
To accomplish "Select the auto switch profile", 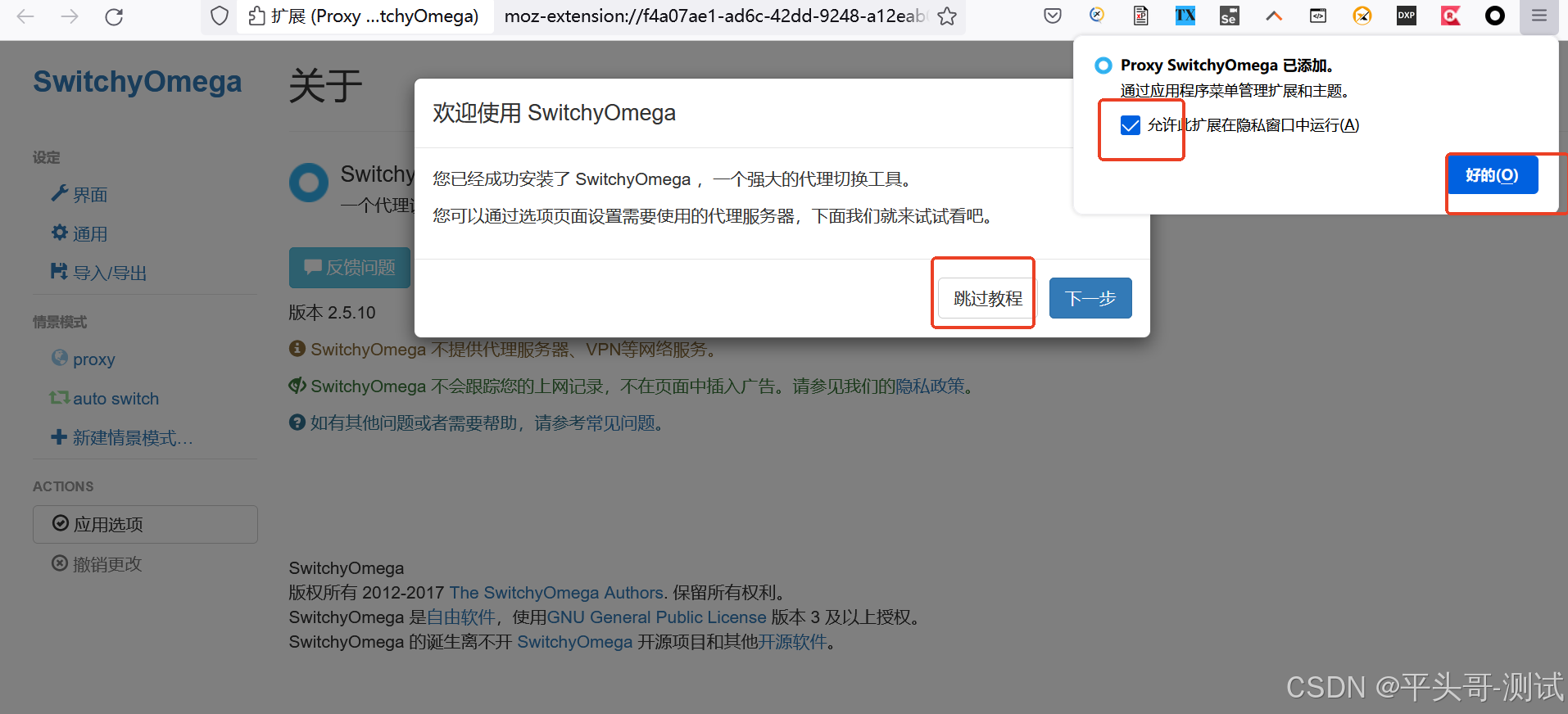I will 105,399.
